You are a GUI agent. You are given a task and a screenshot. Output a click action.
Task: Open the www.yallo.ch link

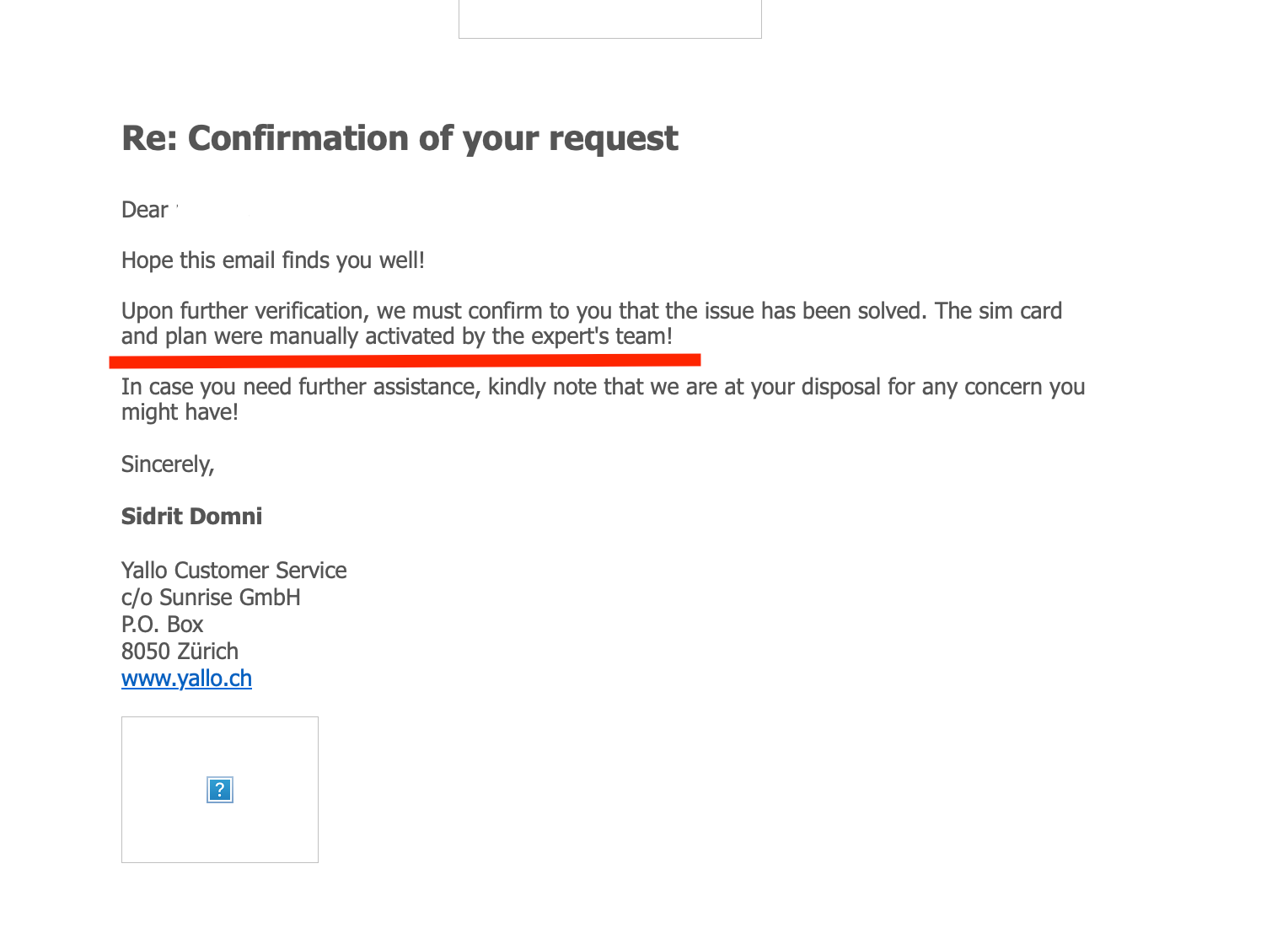(x=186, y=678)
